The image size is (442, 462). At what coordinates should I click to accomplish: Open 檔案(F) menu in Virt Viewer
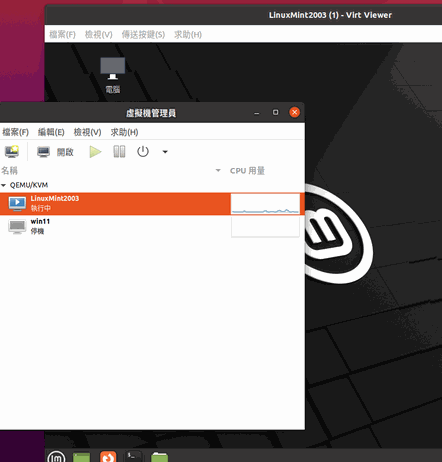point(62,34)
